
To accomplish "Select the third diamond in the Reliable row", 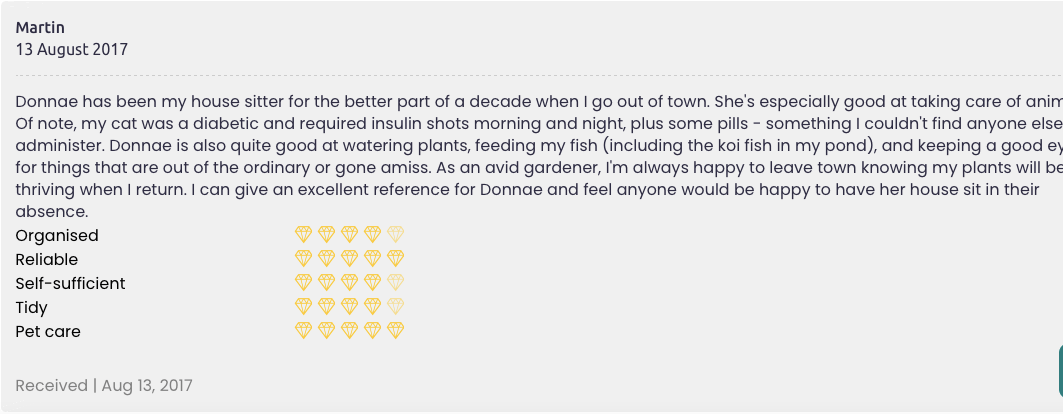I will (350, 259).
